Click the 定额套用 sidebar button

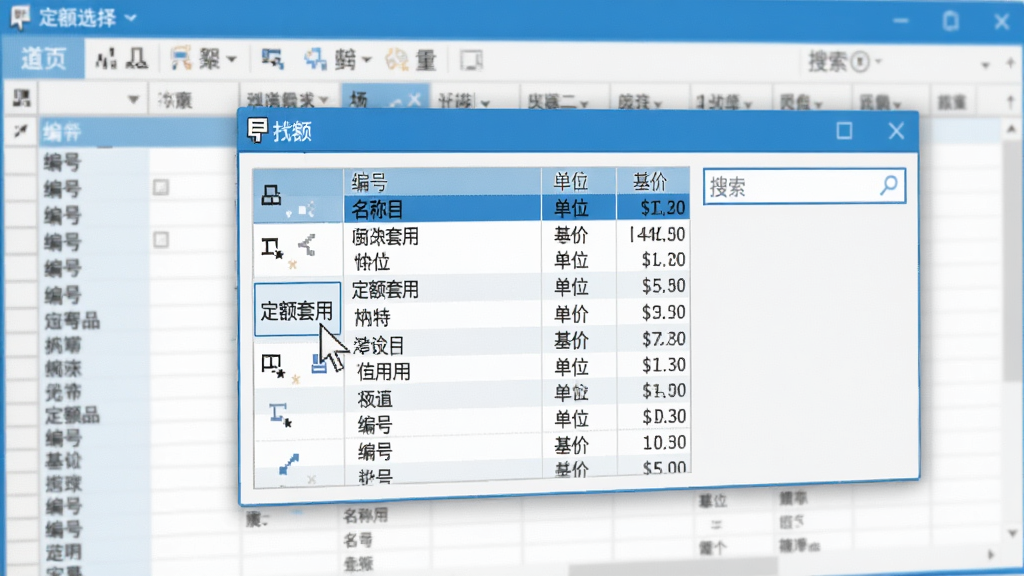297,310
